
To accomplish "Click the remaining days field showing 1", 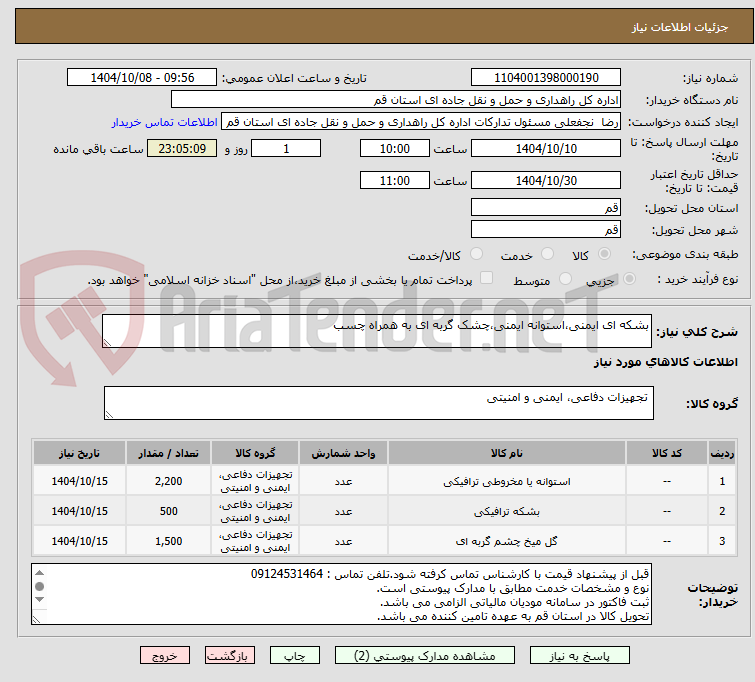I will click(286, 148).
